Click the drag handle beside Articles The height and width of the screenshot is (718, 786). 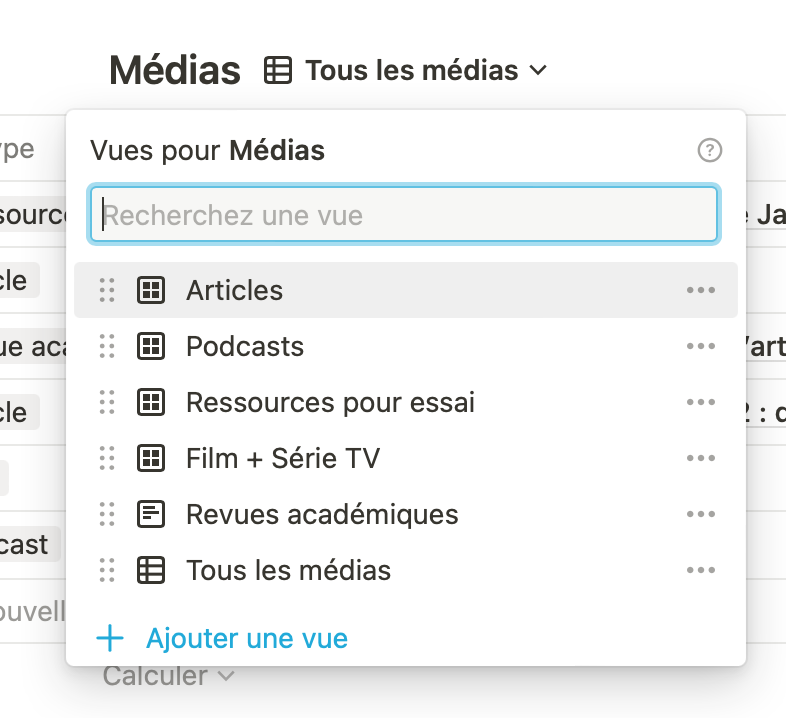coord(107,290)
